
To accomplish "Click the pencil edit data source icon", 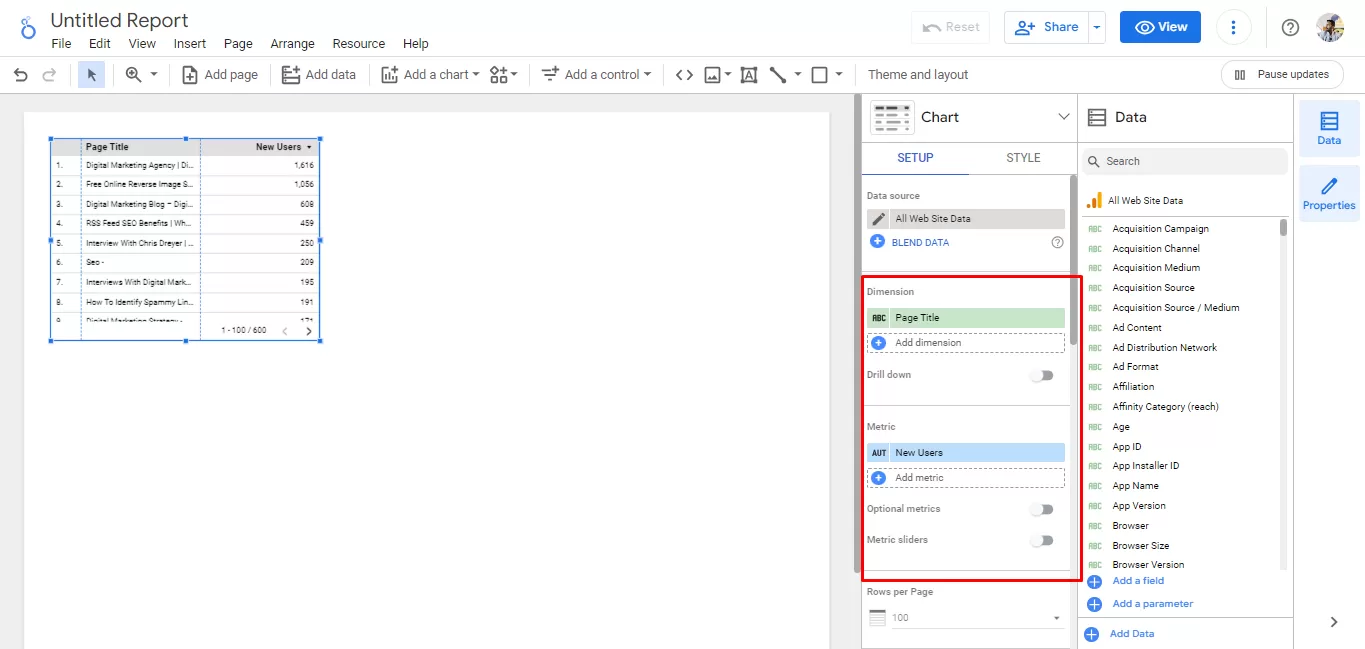I will [878, 219].
